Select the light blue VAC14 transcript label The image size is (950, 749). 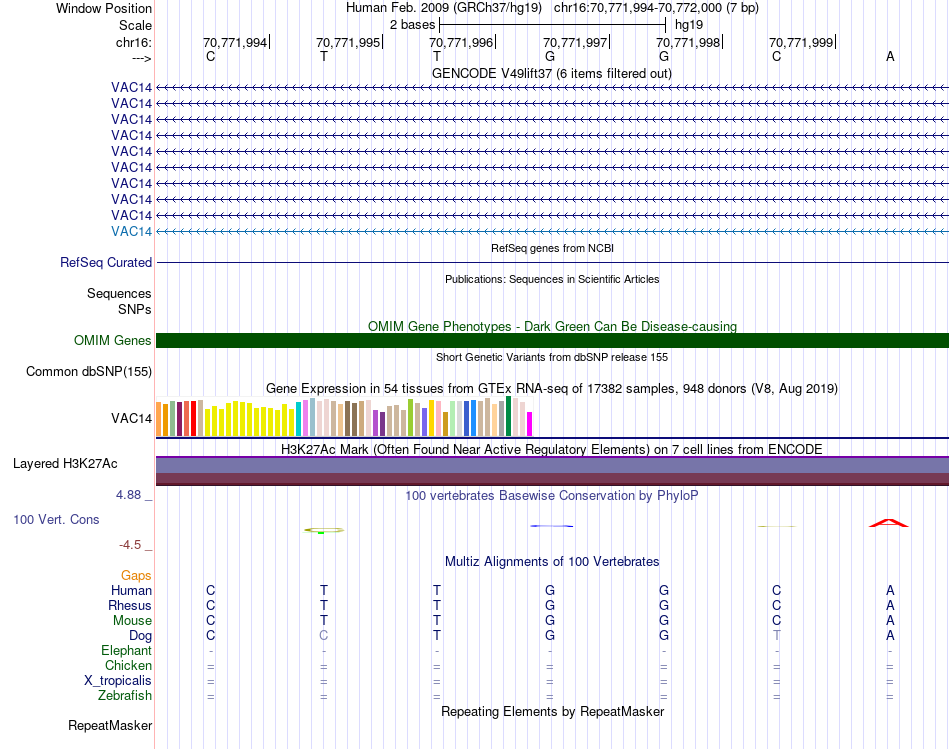(131, 231)
